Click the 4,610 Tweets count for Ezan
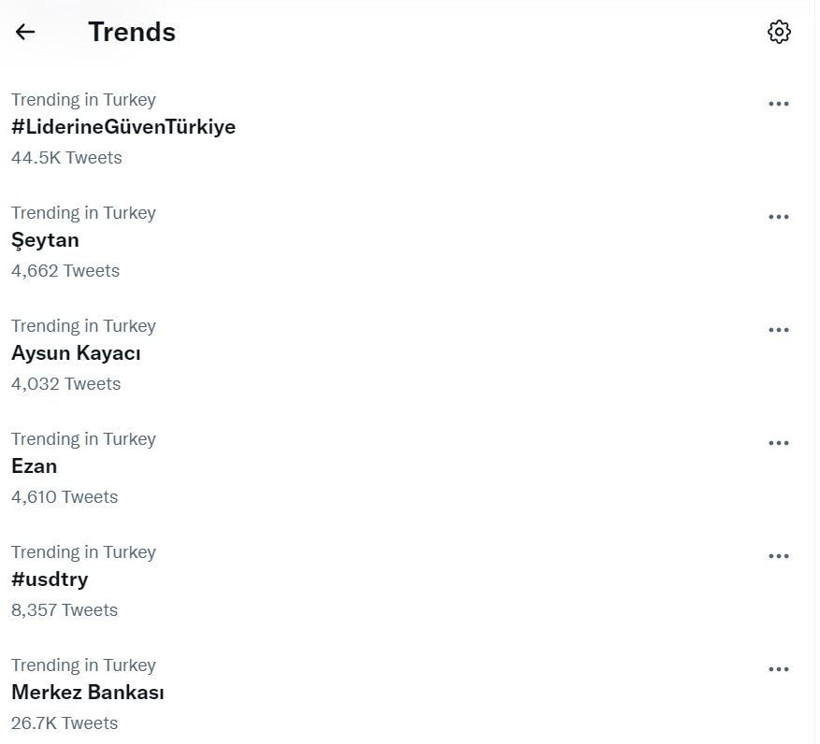This screenshot has height=744, width=820. point(64,496)
